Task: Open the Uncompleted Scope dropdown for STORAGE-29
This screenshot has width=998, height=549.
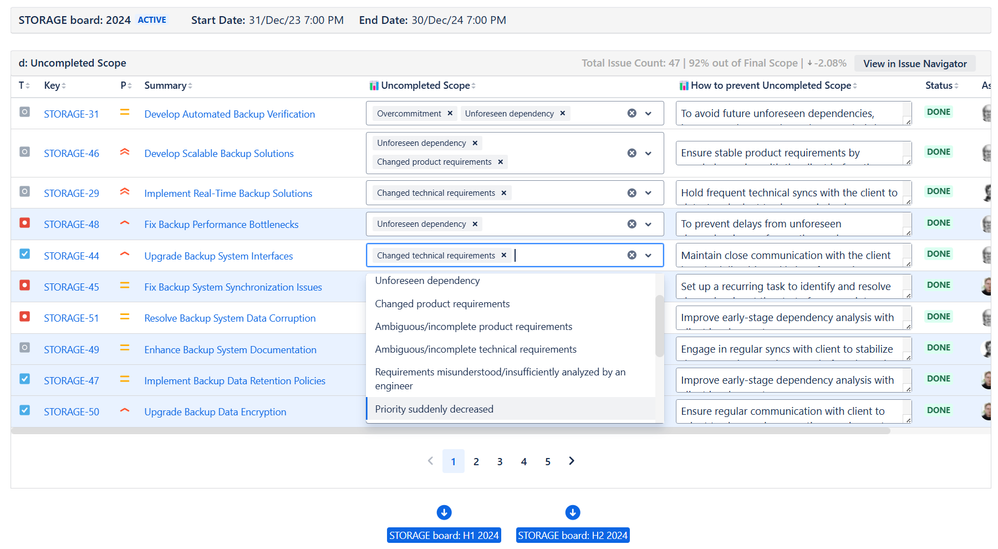Action: click(649, 193)
